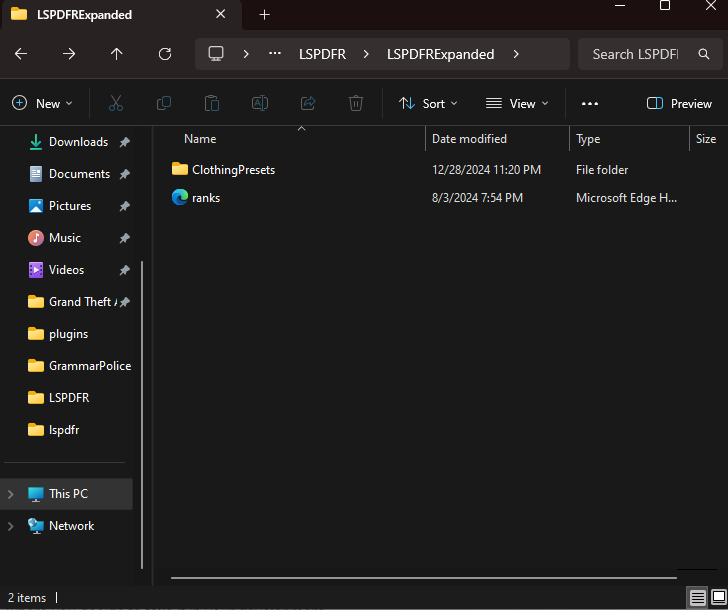Refresh the current folder
This screenshot has width=728, height=610.
(x=165, y=54)
